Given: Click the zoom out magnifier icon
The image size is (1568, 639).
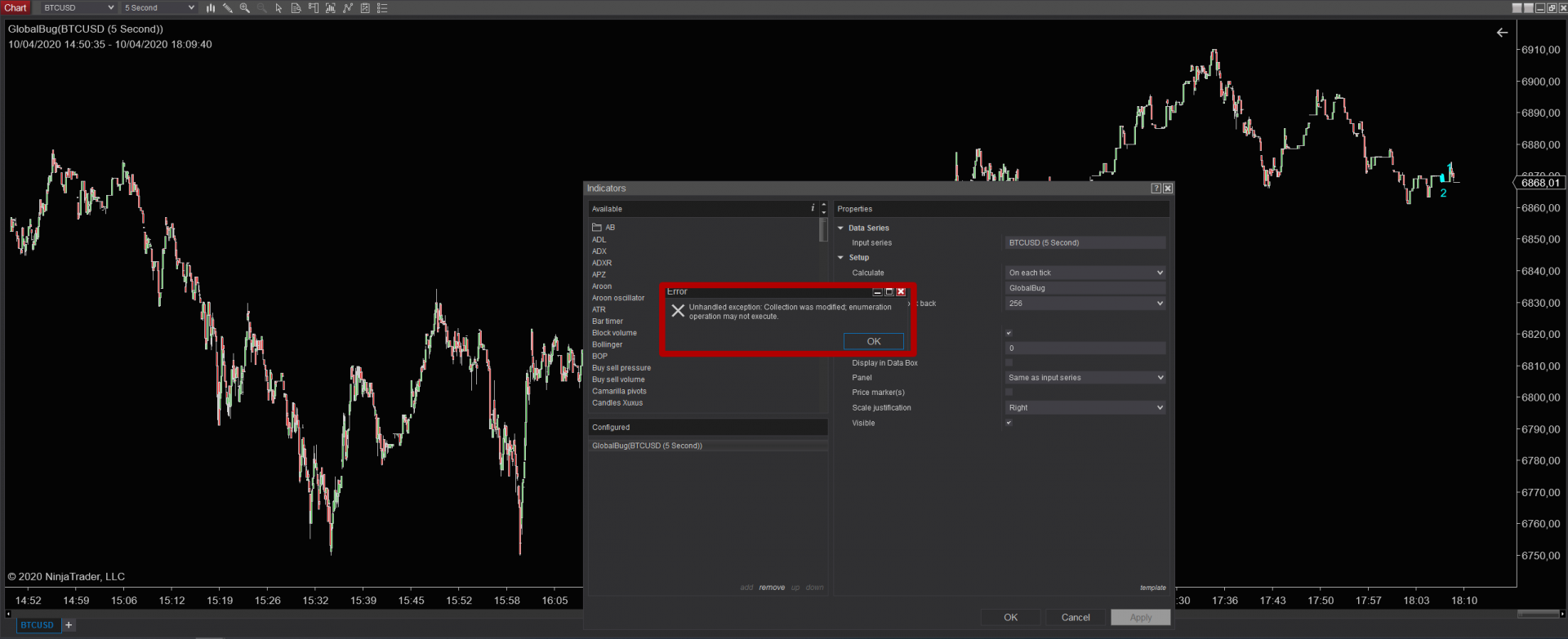Looking at the screenshot, I should point(261,8).
